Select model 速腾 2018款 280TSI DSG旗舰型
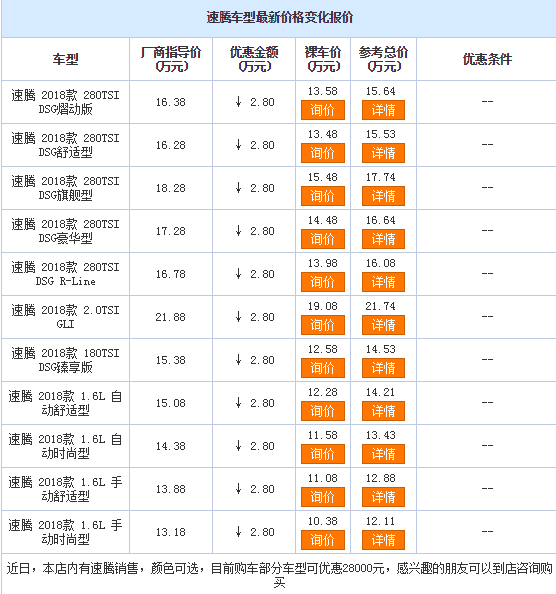Viewport: 556px width, 594px height. [66, 188]
